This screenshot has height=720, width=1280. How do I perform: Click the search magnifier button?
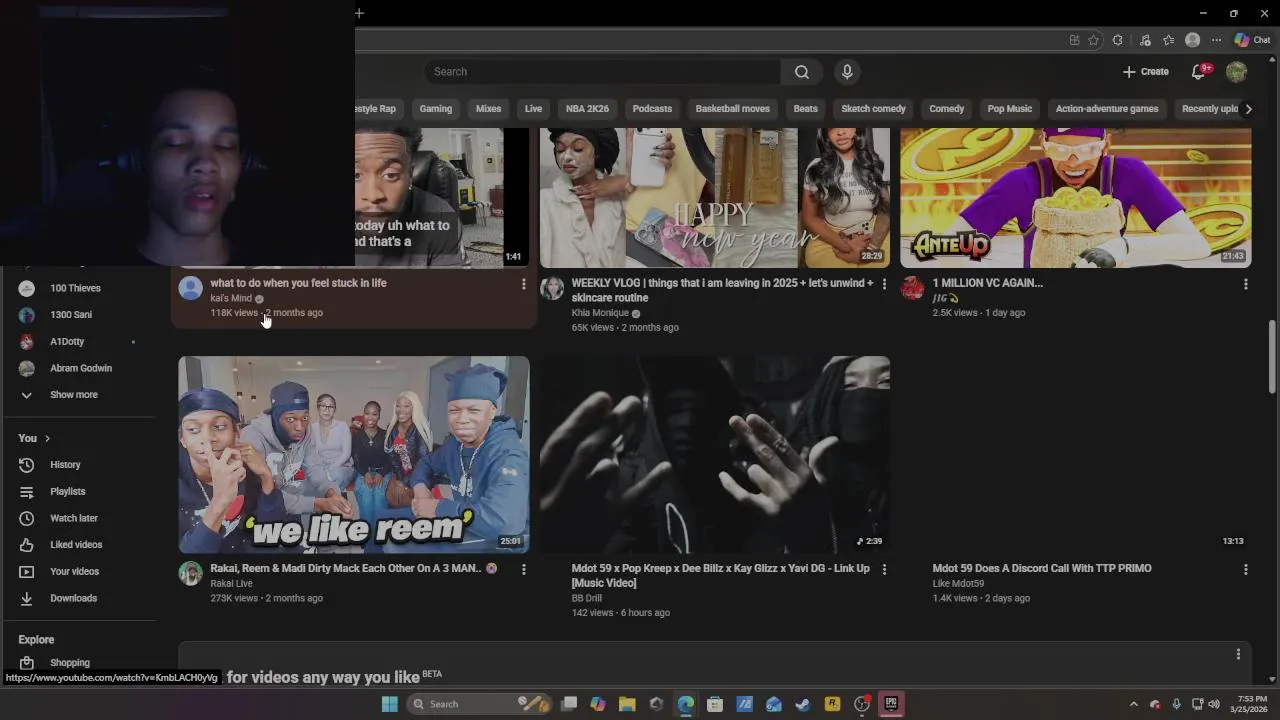tap(801, 72)
